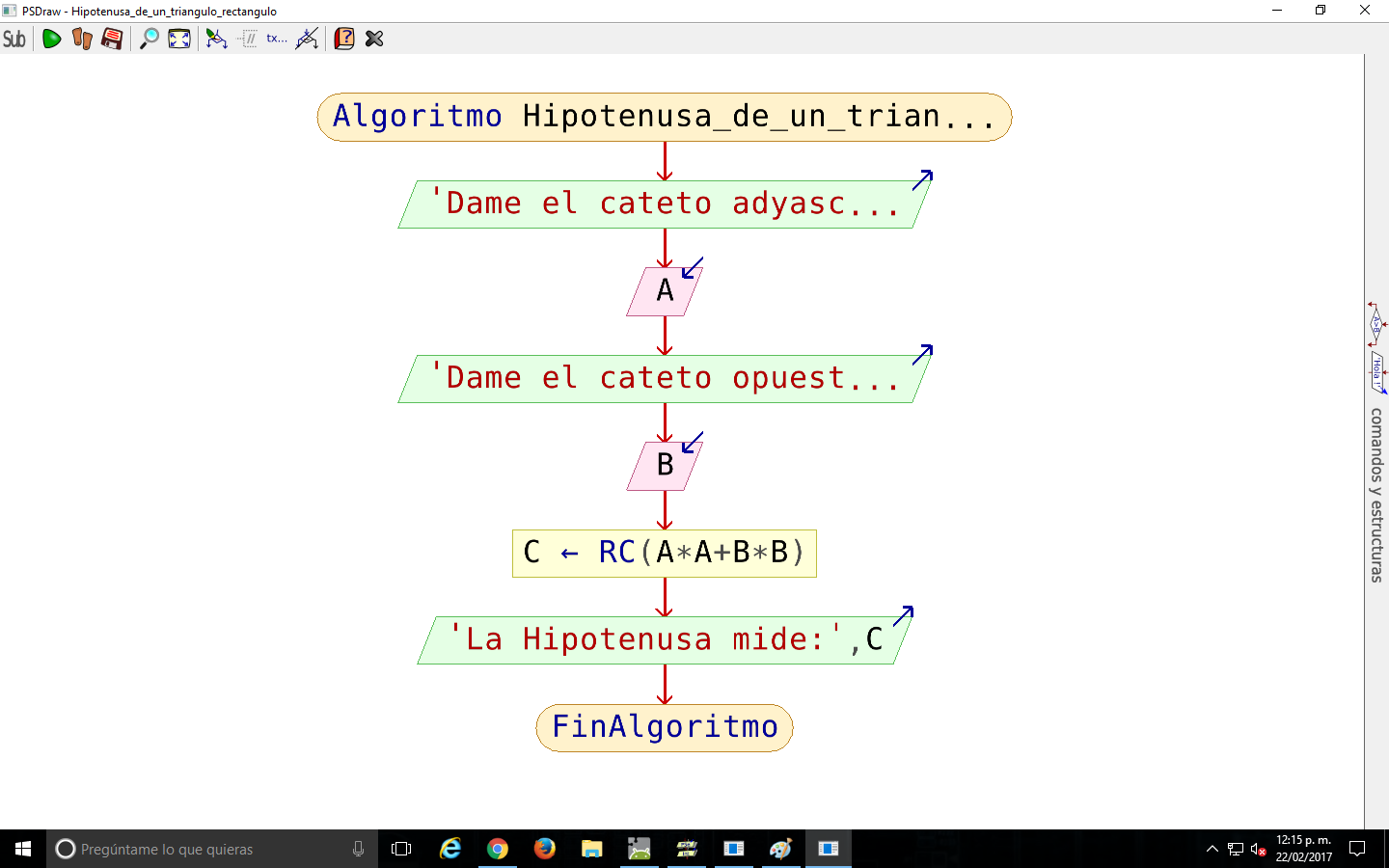Open Google Chrome from the taskbar
1389x868 pixels.
tap(497, 849)
